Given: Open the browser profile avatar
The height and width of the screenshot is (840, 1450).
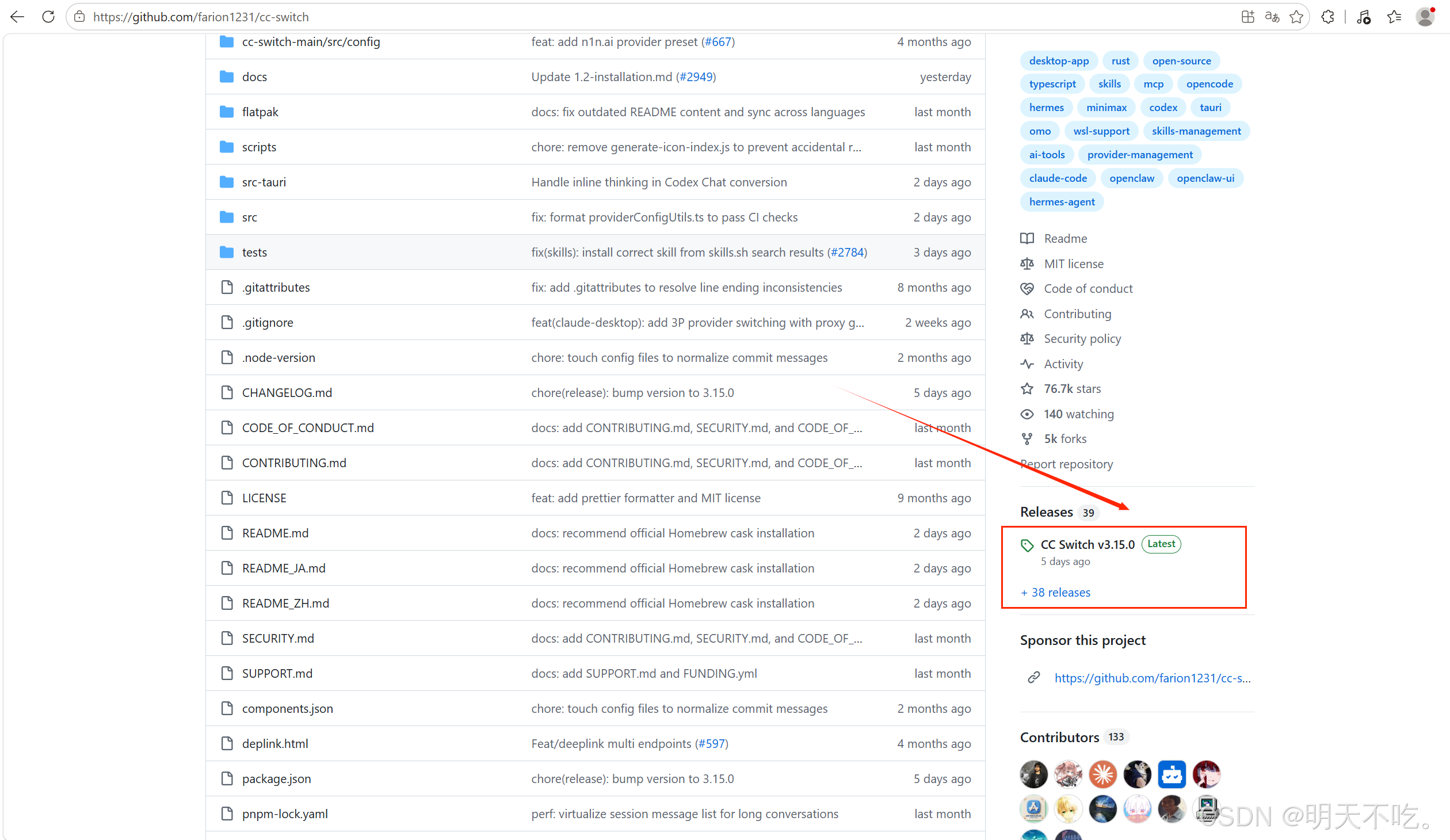Looking at the screenshot, I should pos(1425,17).
